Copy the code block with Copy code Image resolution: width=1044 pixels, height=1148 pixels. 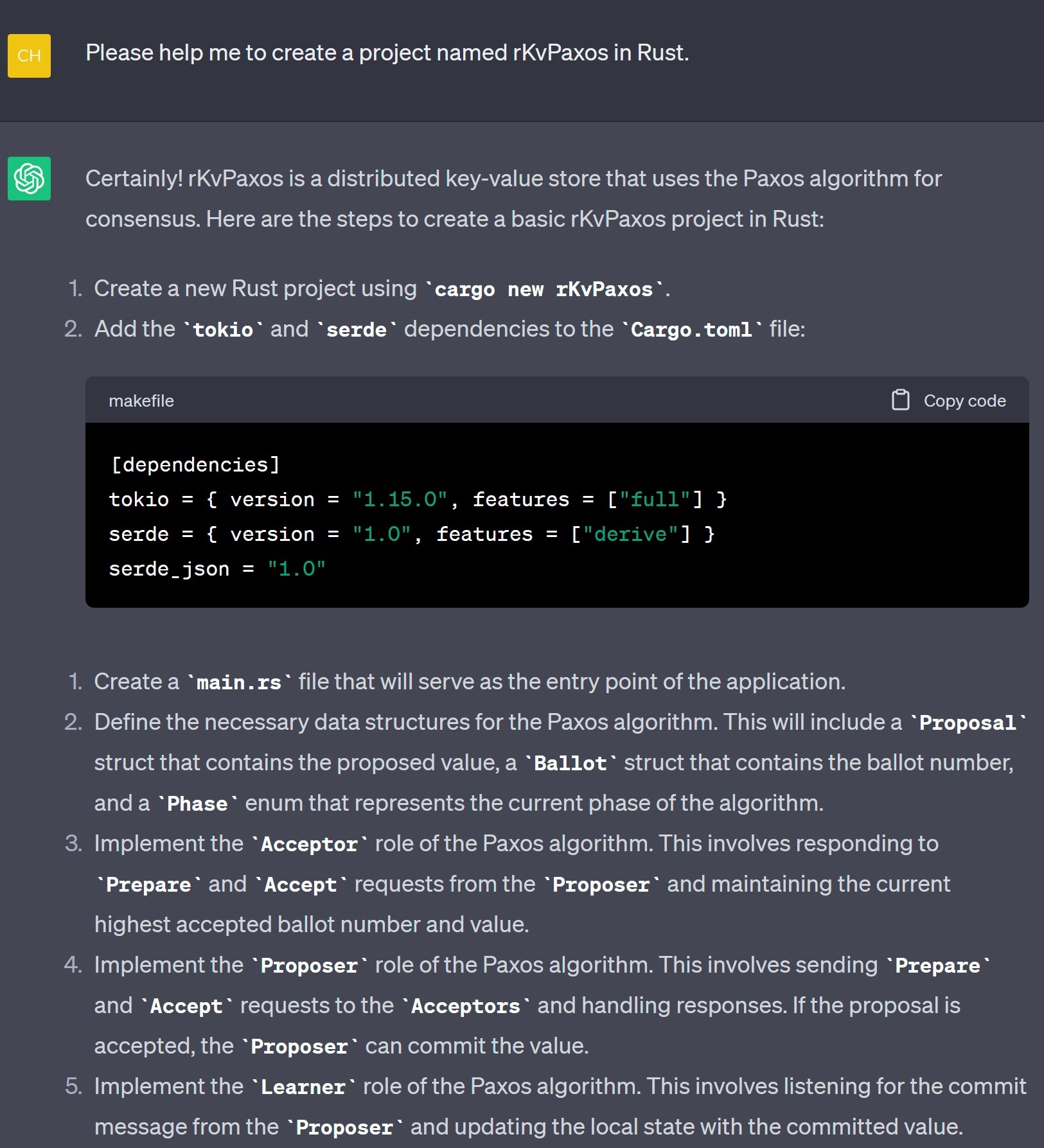[949, 400]
